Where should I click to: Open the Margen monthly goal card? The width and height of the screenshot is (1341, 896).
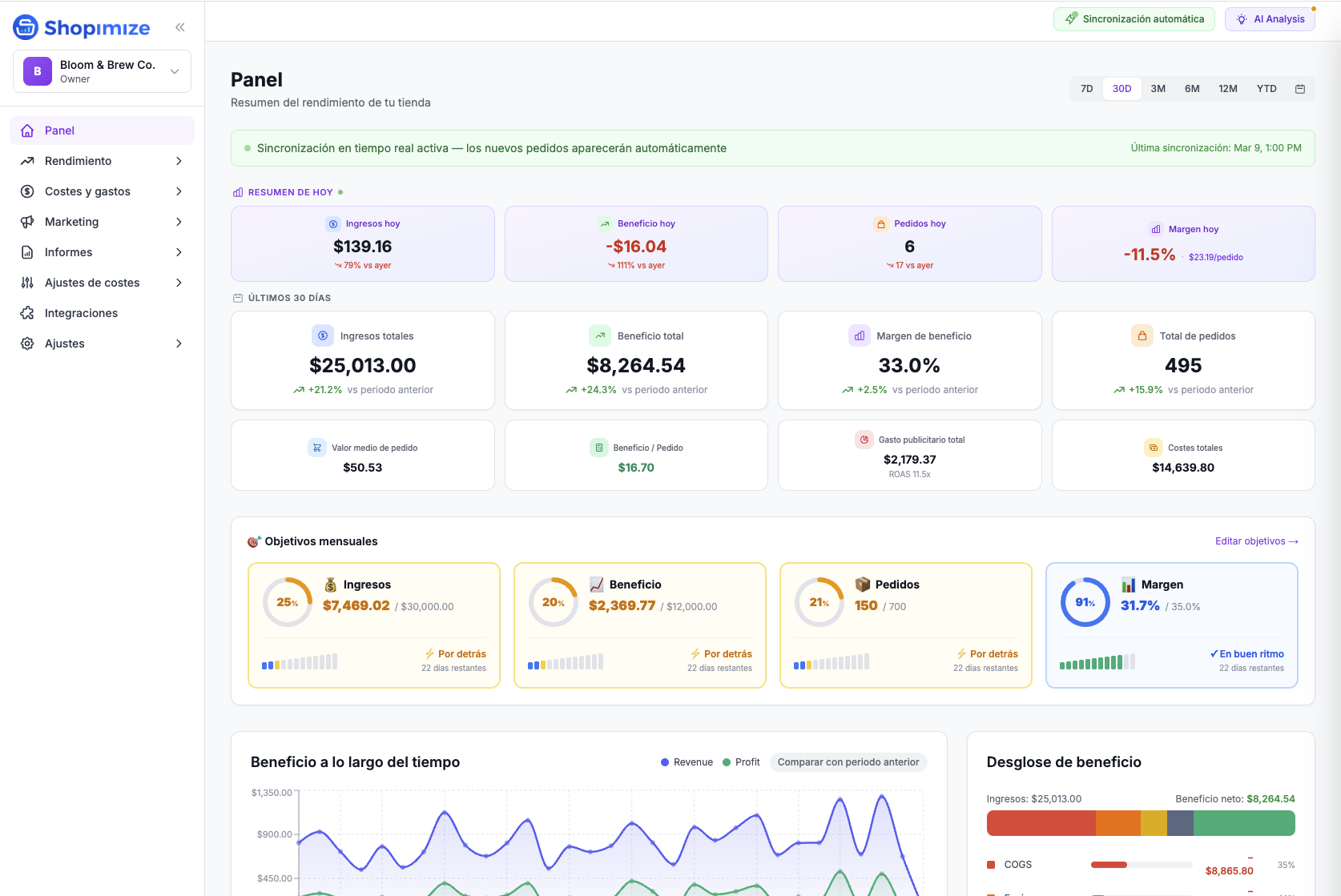(x=1172, y=625)
